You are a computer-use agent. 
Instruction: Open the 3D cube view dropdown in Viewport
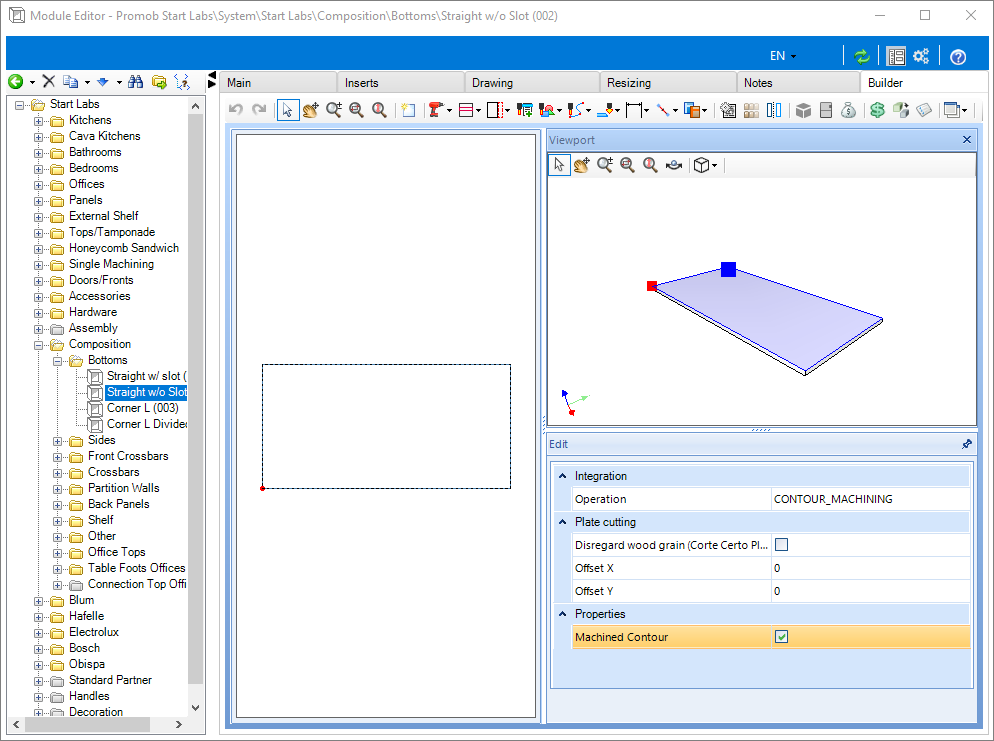point(705,165)
